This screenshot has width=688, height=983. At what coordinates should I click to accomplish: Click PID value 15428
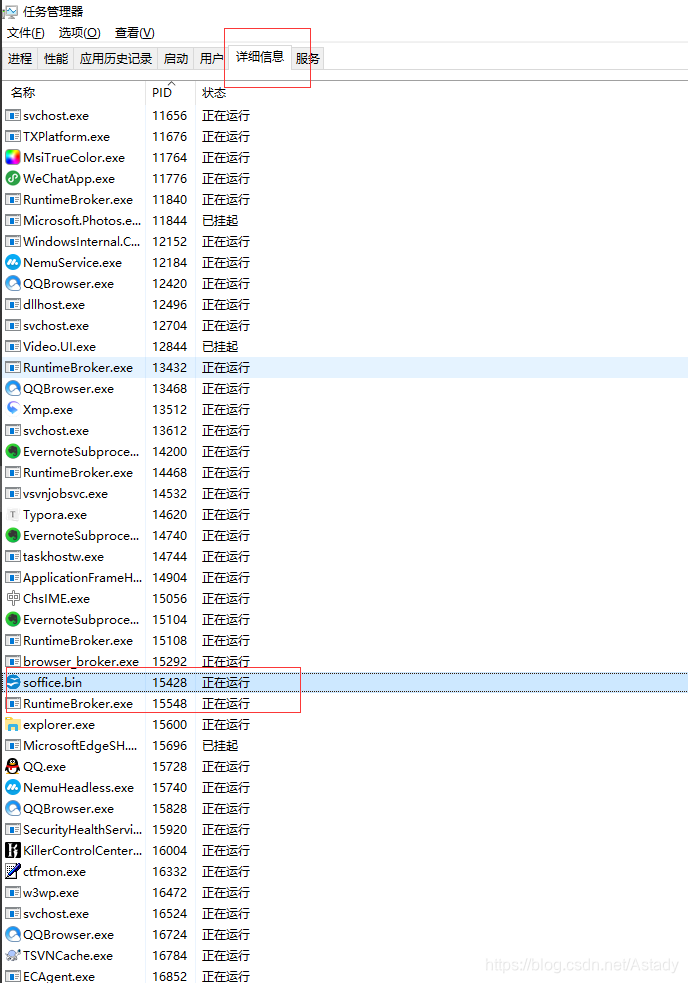(169, 682)
